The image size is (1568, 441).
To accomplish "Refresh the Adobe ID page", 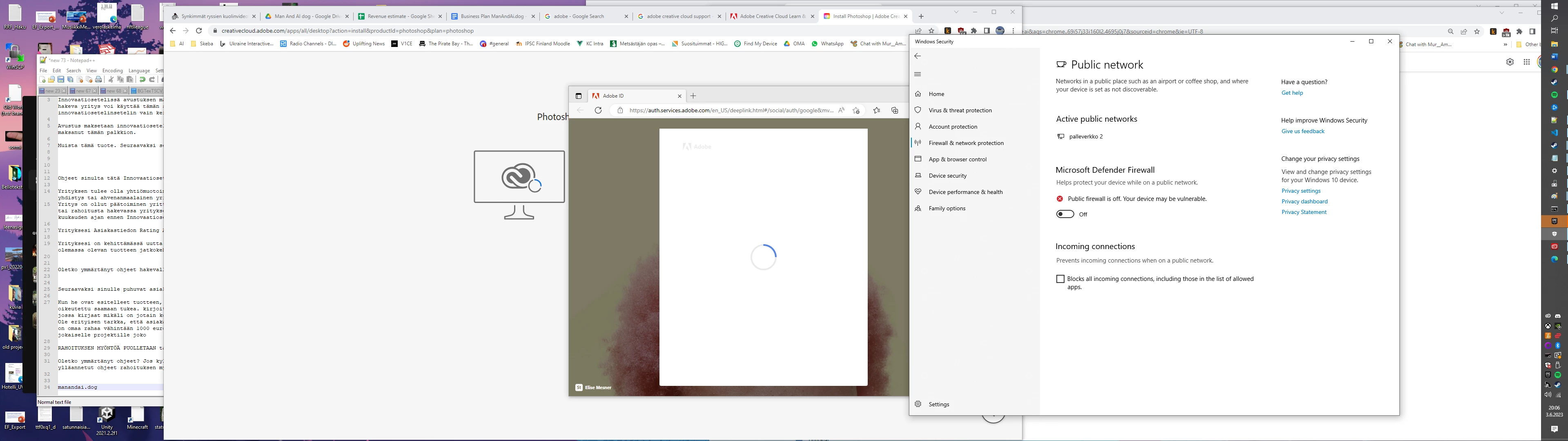I will point(598,110).
